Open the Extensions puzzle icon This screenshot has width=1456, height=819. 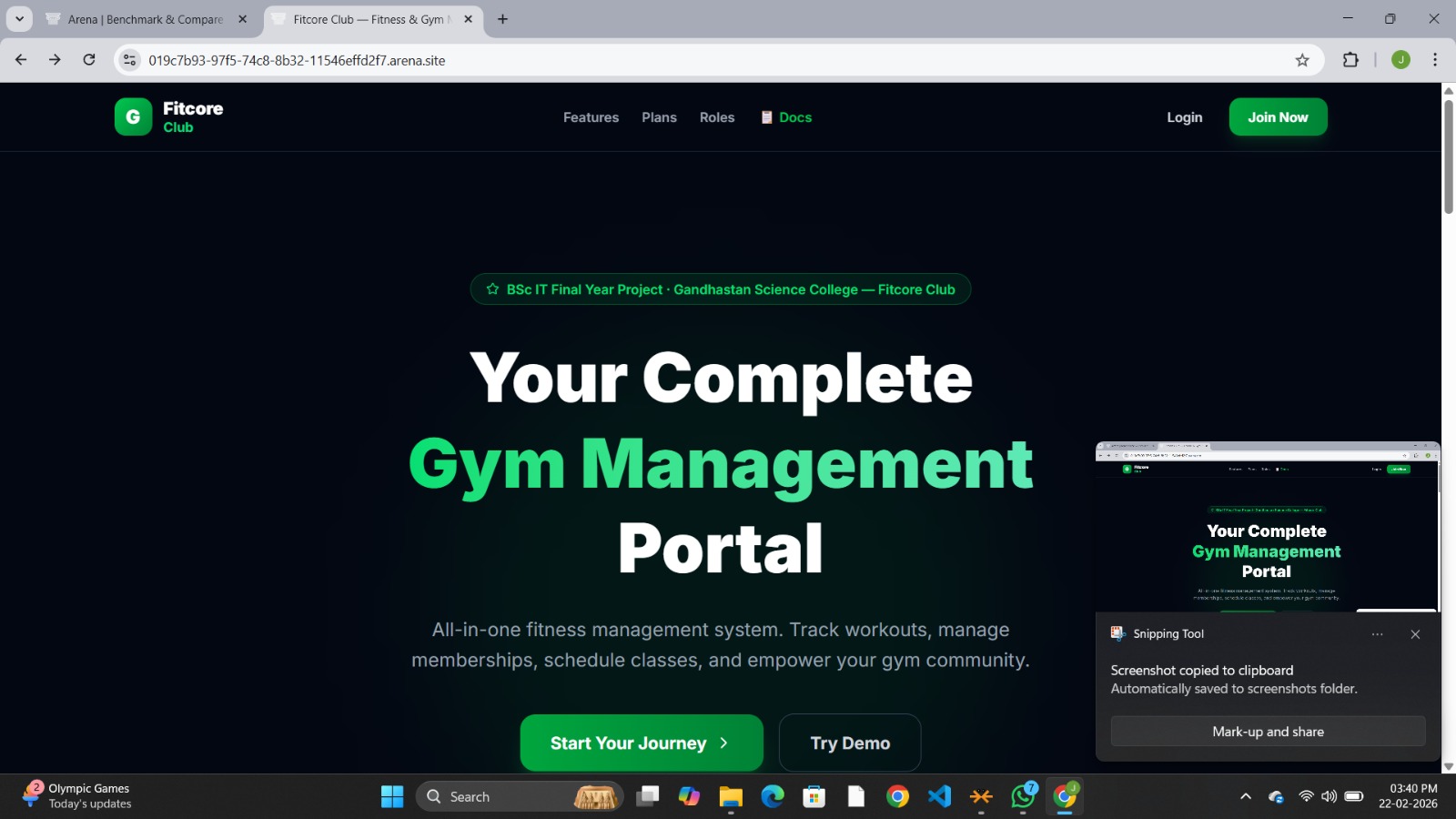click(1350, 60)
